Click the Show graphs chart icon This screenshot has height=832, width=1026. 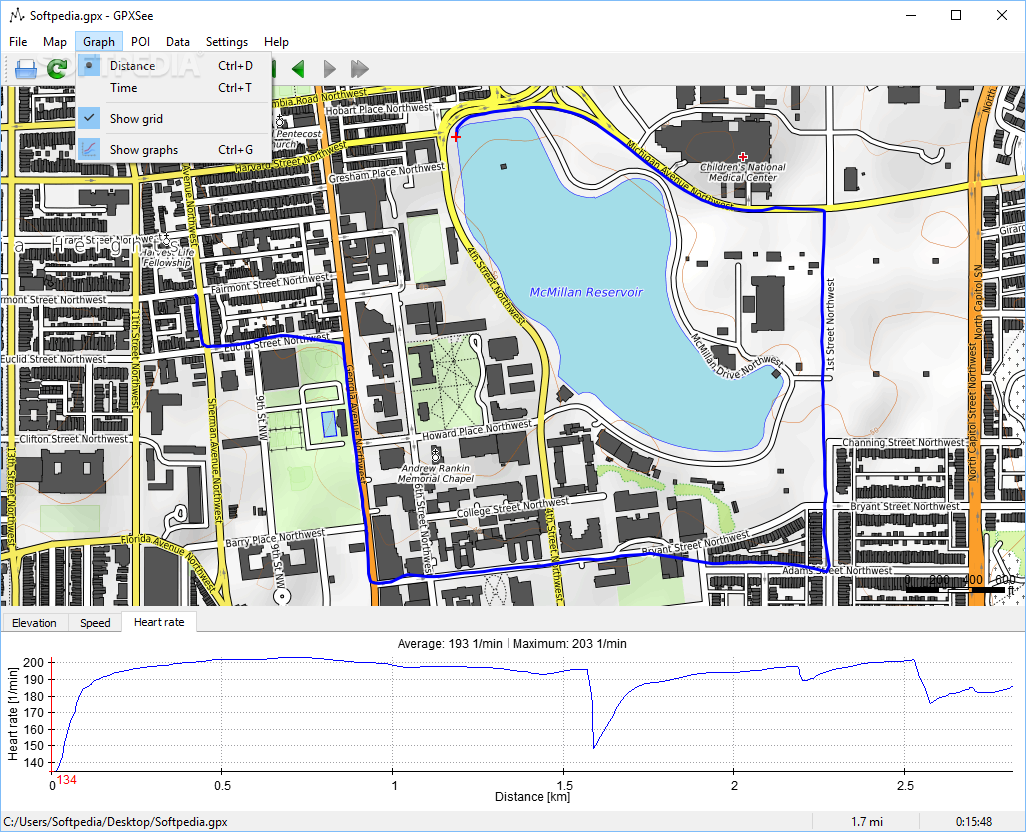[x=89, y=149]
